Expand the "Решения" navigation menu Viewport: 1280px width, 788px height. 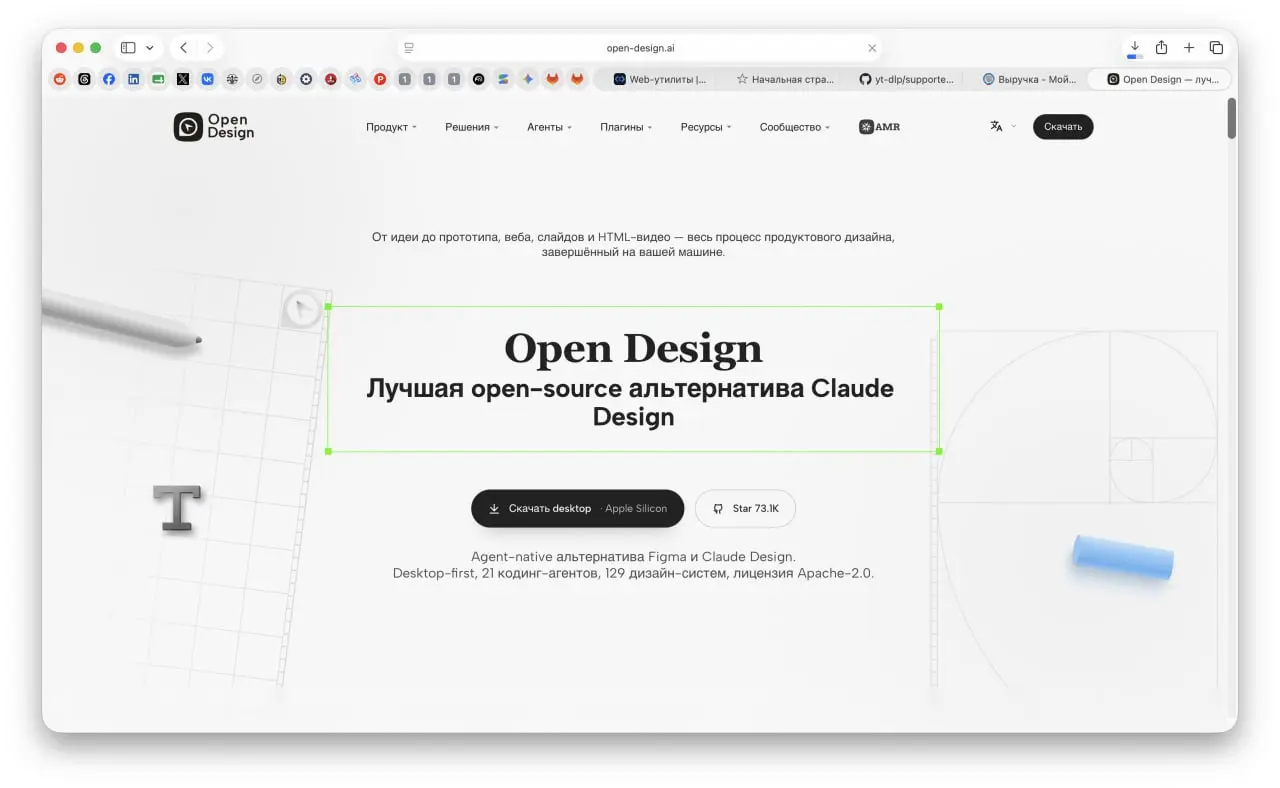pos(472,127)
